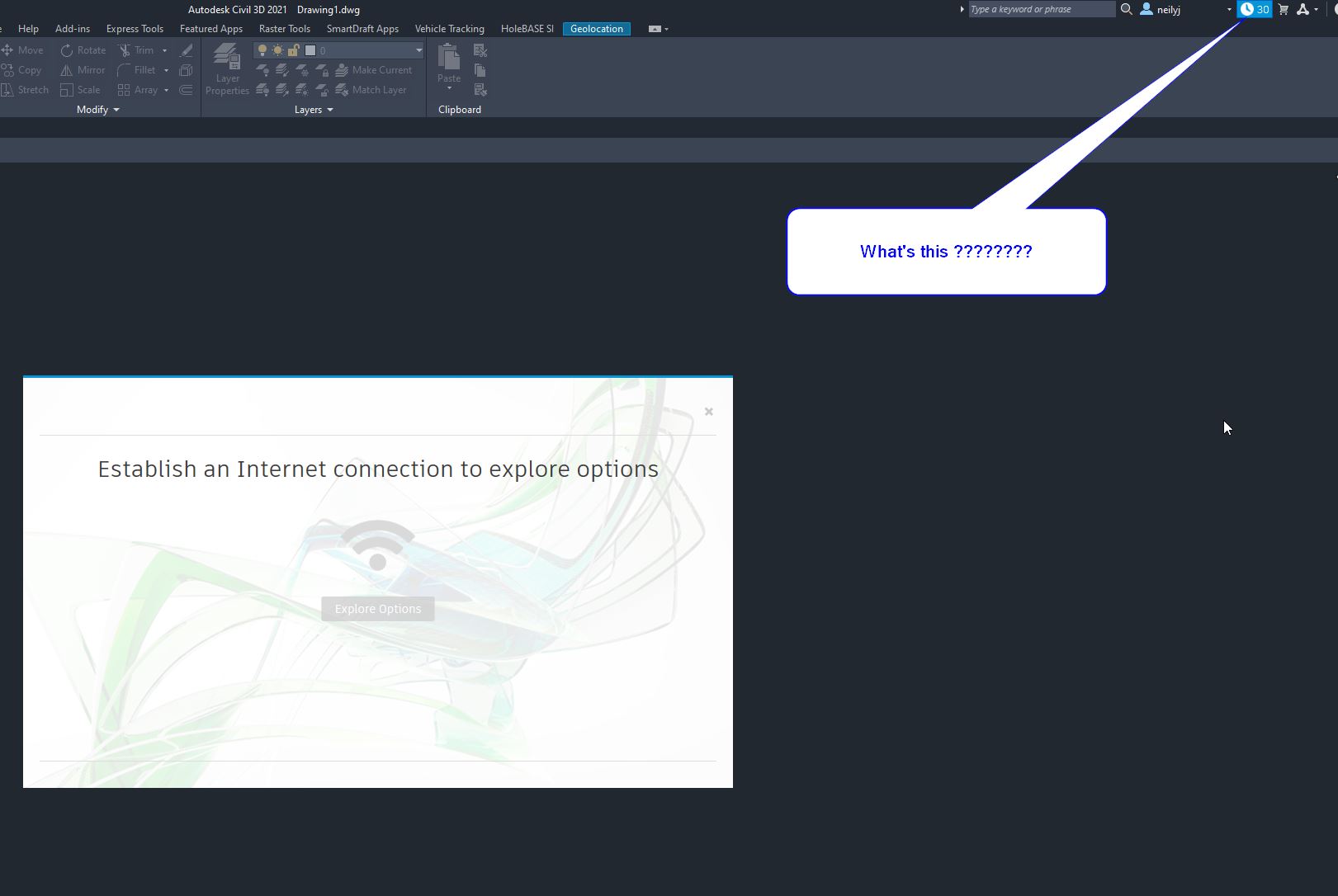The image size is (1338, 896).
Task: Click the Explore Options button
Action: (377, 609)
